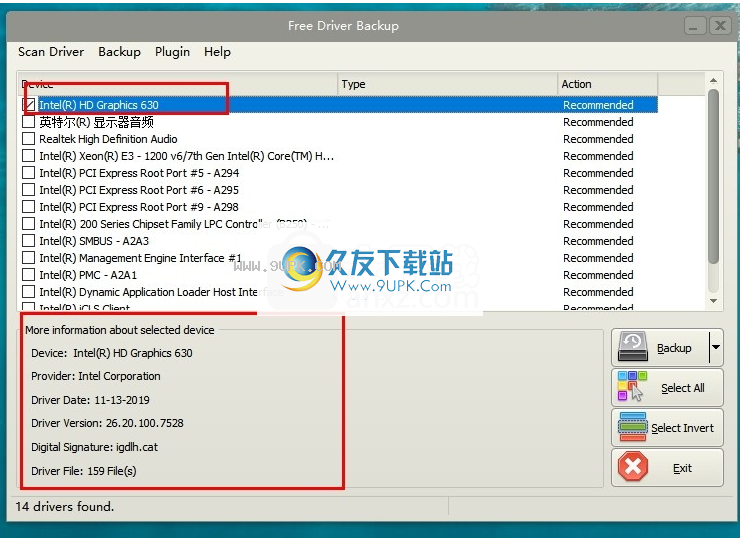Click the Exit button label
Viewport: 740px width, 538px height.
pos(682,468)
